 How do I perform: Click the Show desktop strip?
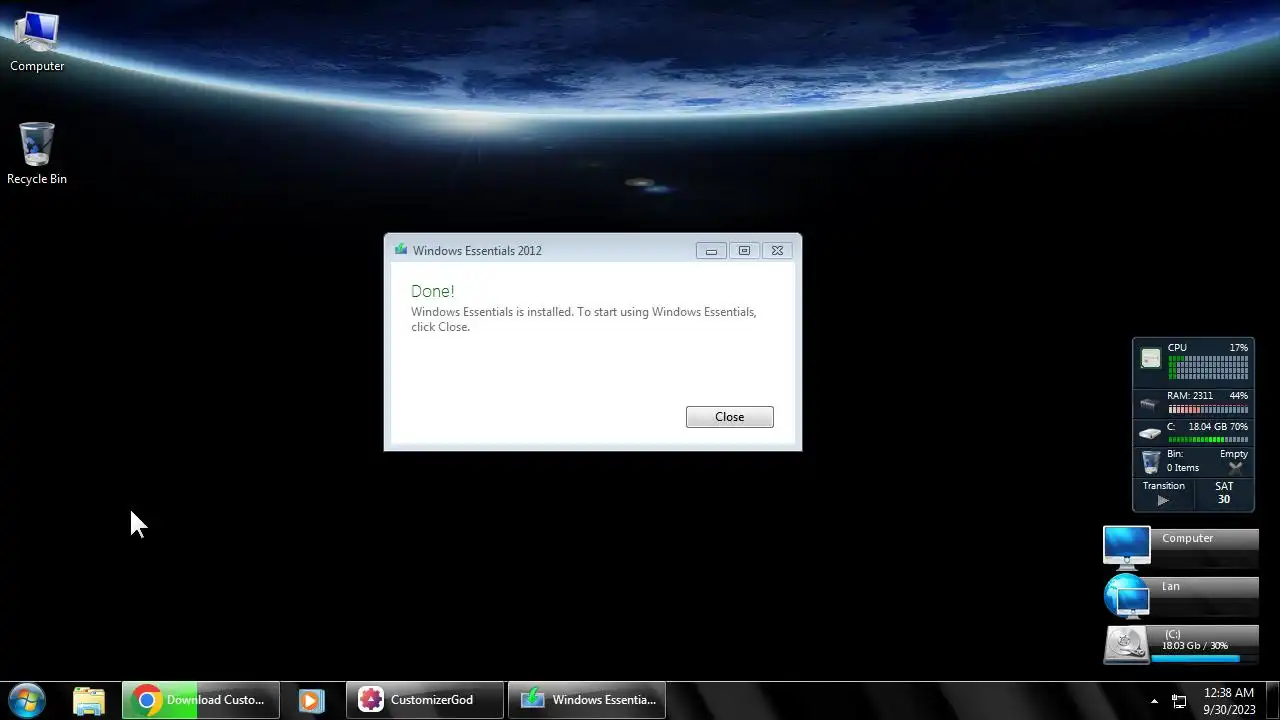[1272, 700]
